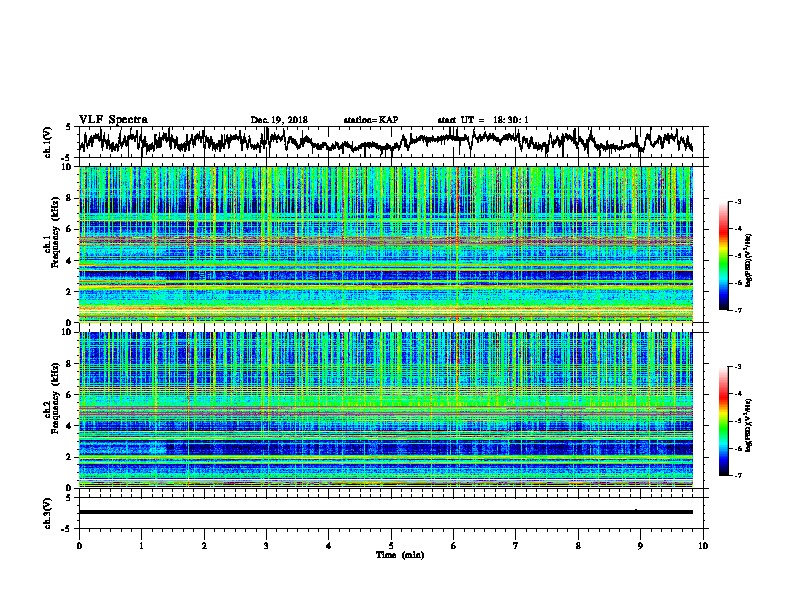Click tick label "1" on the time axis

(x=141, y=546)
